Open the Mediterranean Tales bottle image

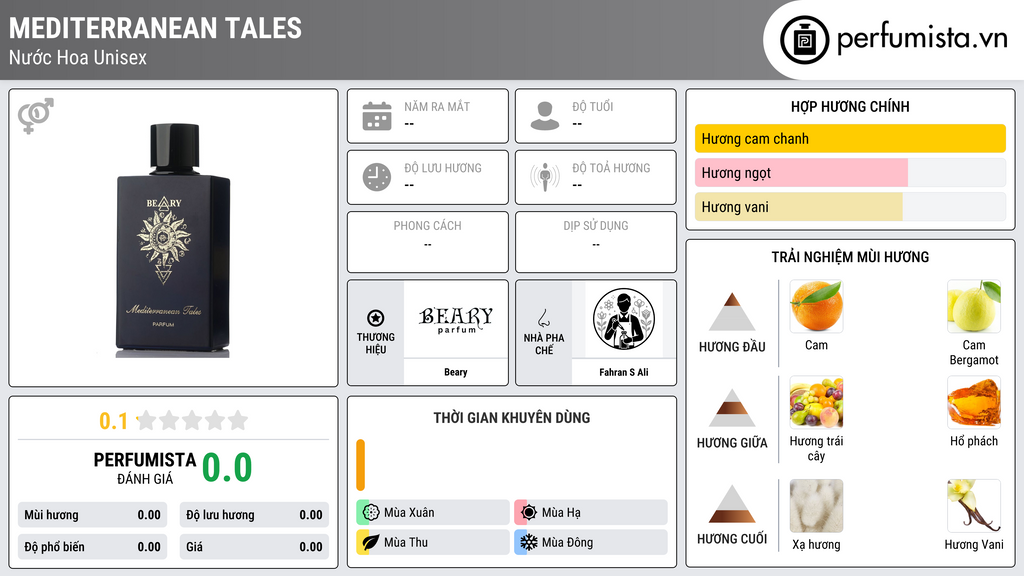click(x=174, y=240)
